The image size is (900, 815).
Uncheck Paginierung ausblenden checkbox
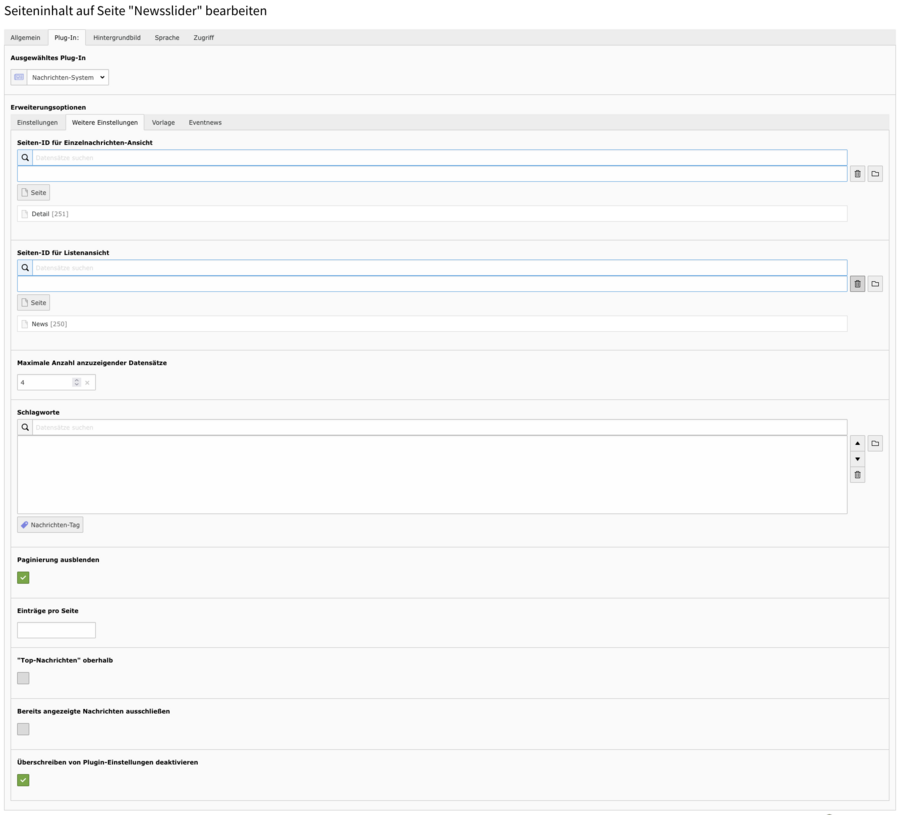pos(23,577)
